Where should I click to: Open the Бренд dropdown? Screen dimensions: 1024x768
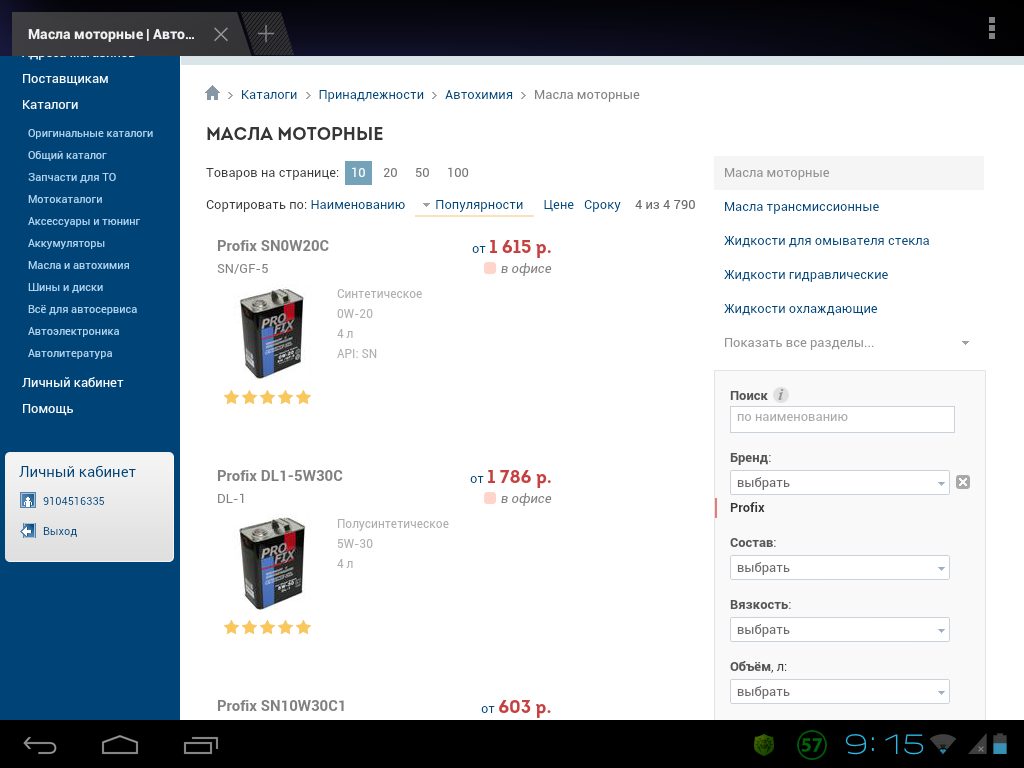click(839, 483)
